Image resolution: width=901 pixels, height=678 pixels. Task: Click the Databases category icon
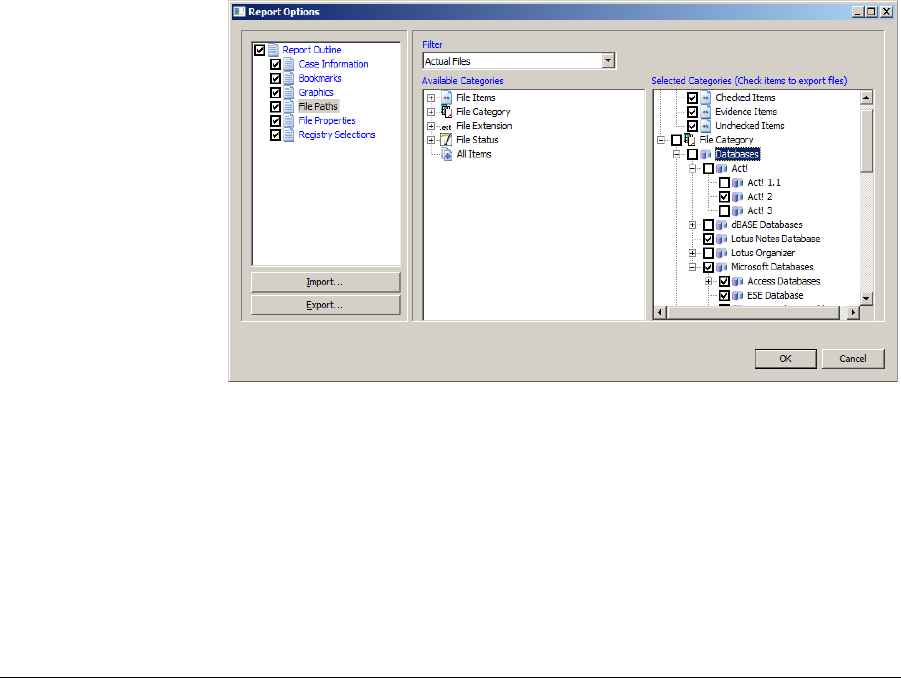(x=706, y=155)
